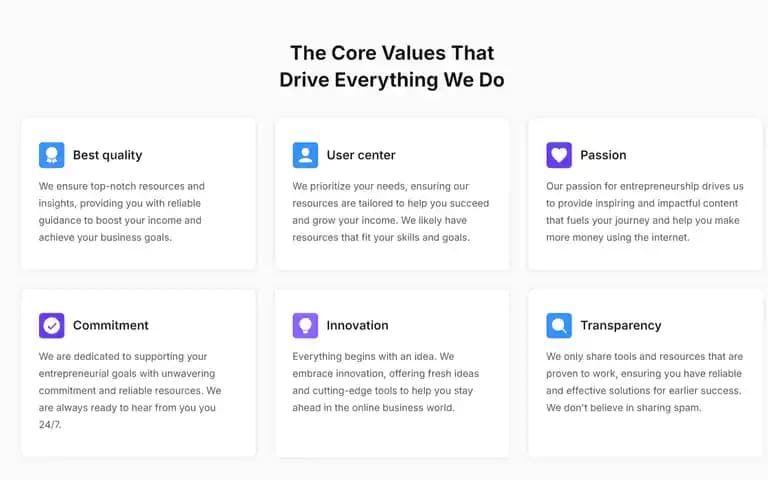Click the dedicated to supporting paragraph
The image size is (768, 480).
[130, 390]
